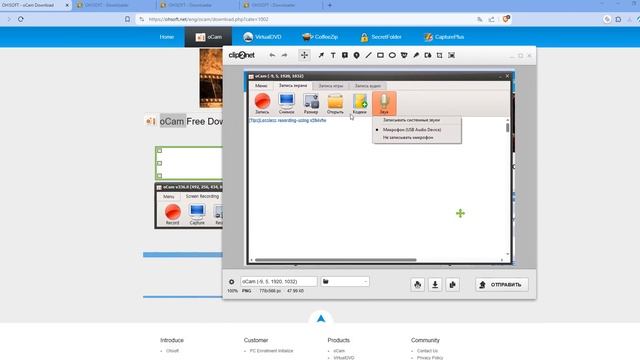The height and width of the screenshot is (360, 640).
Task: Click the file name field containing oCam
Action: [x=278, y=281]
